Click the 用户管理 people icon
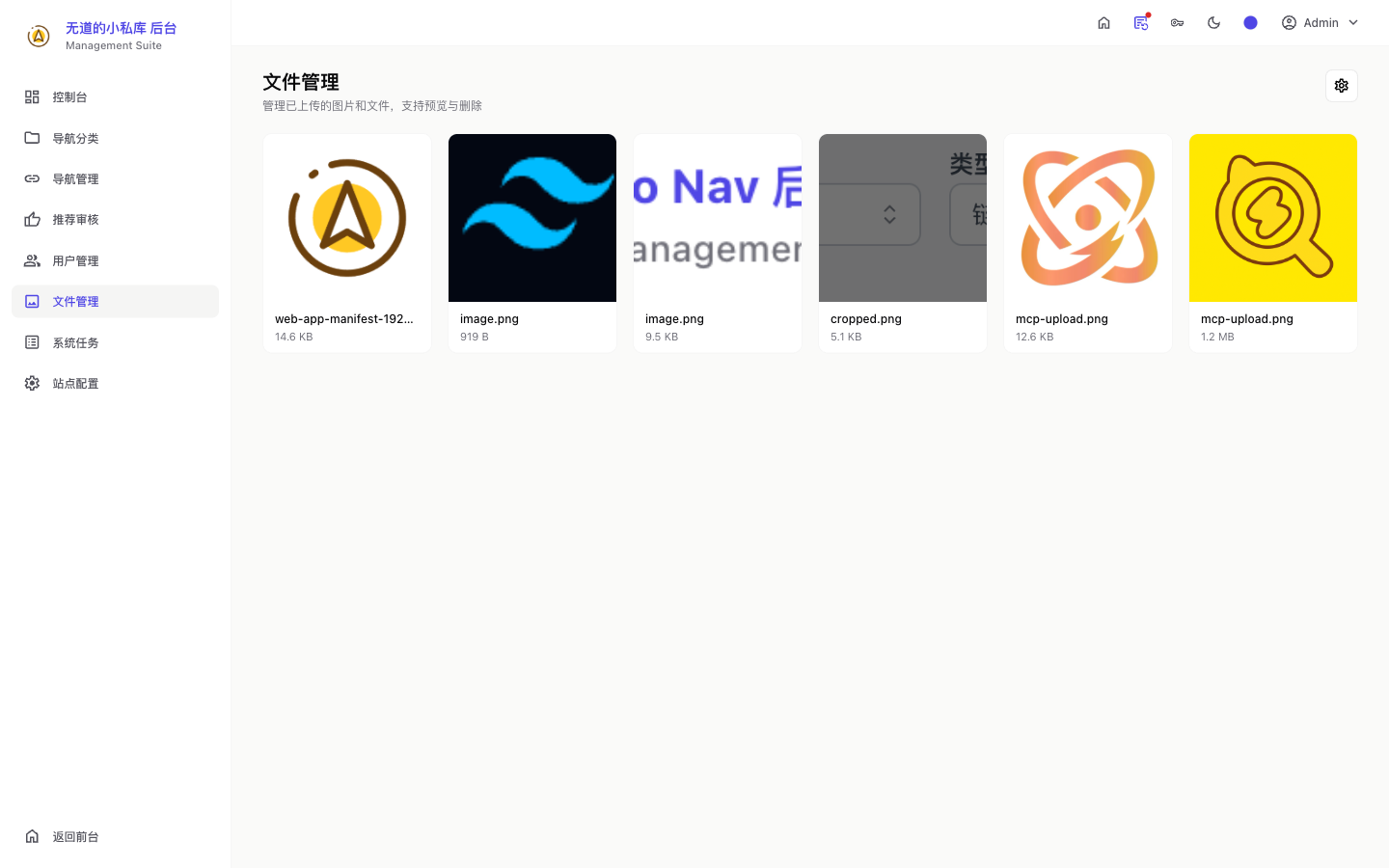 tap(32, 260)
